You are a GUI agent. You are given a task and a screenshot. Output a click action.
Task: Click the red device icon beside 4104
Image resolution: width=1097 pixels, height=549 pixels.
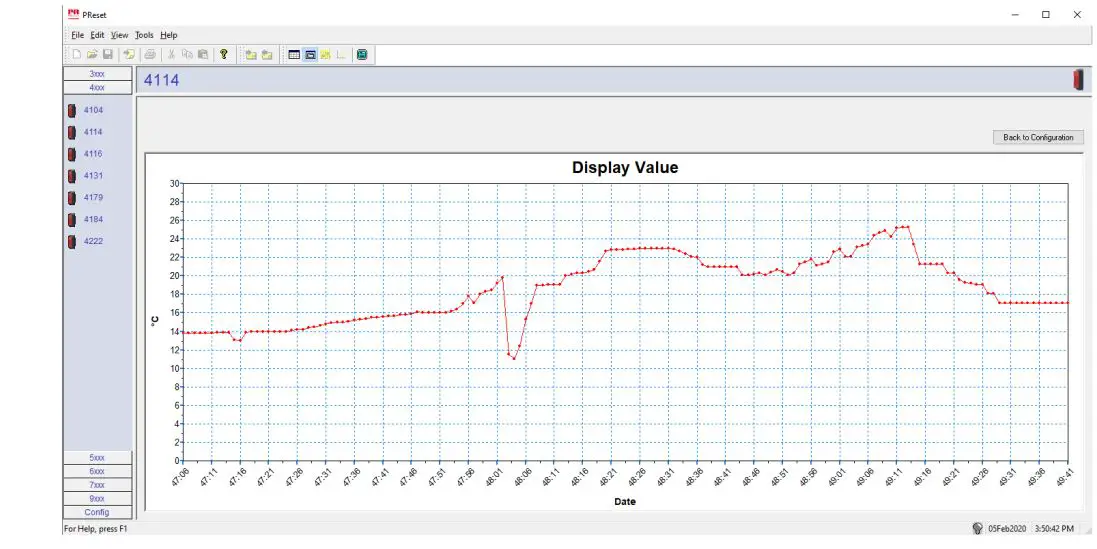(71, 110)
